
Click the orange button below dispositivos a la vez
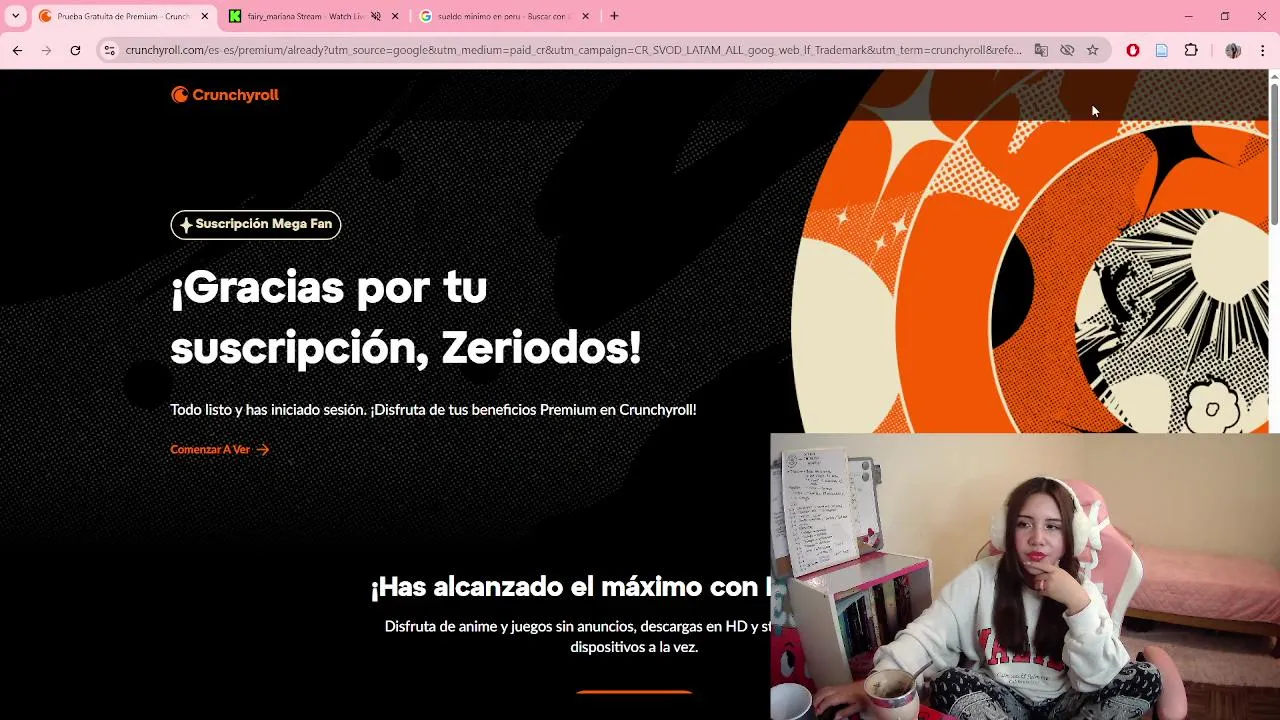tap(634, 691)
